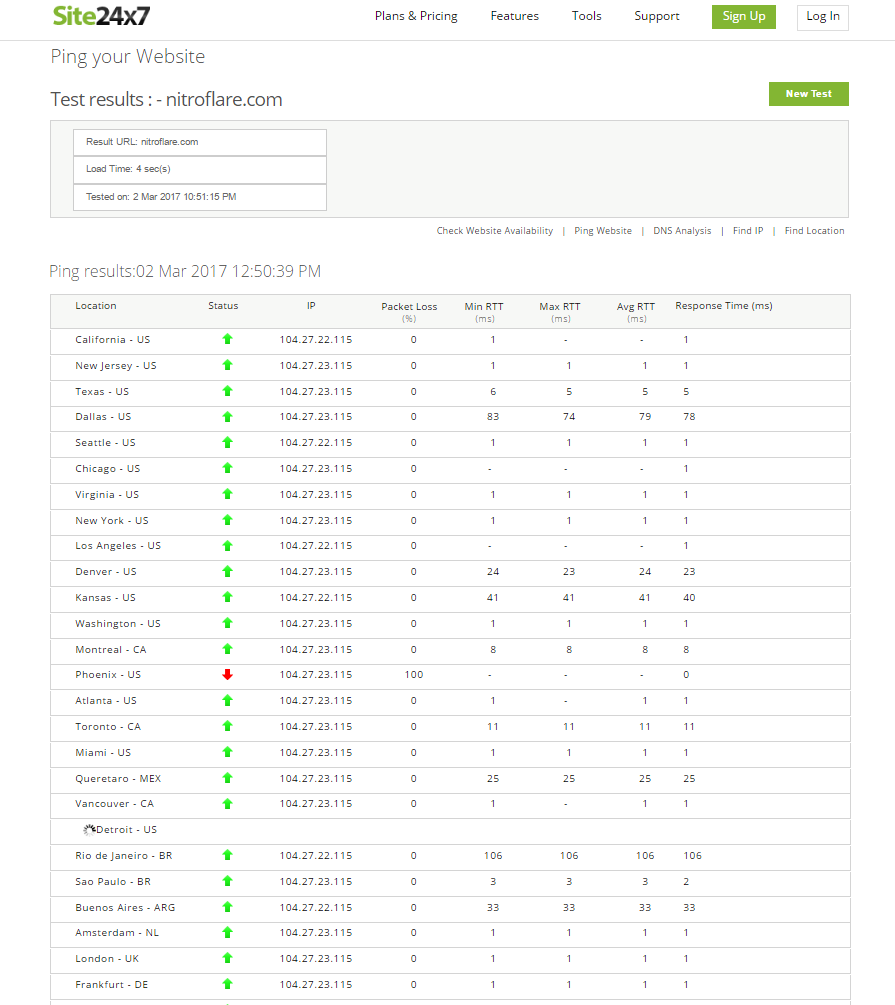The height and width of the screenshot is (1005, 895).
Task: Open the Ping Website link
Action: coord(603,231)
